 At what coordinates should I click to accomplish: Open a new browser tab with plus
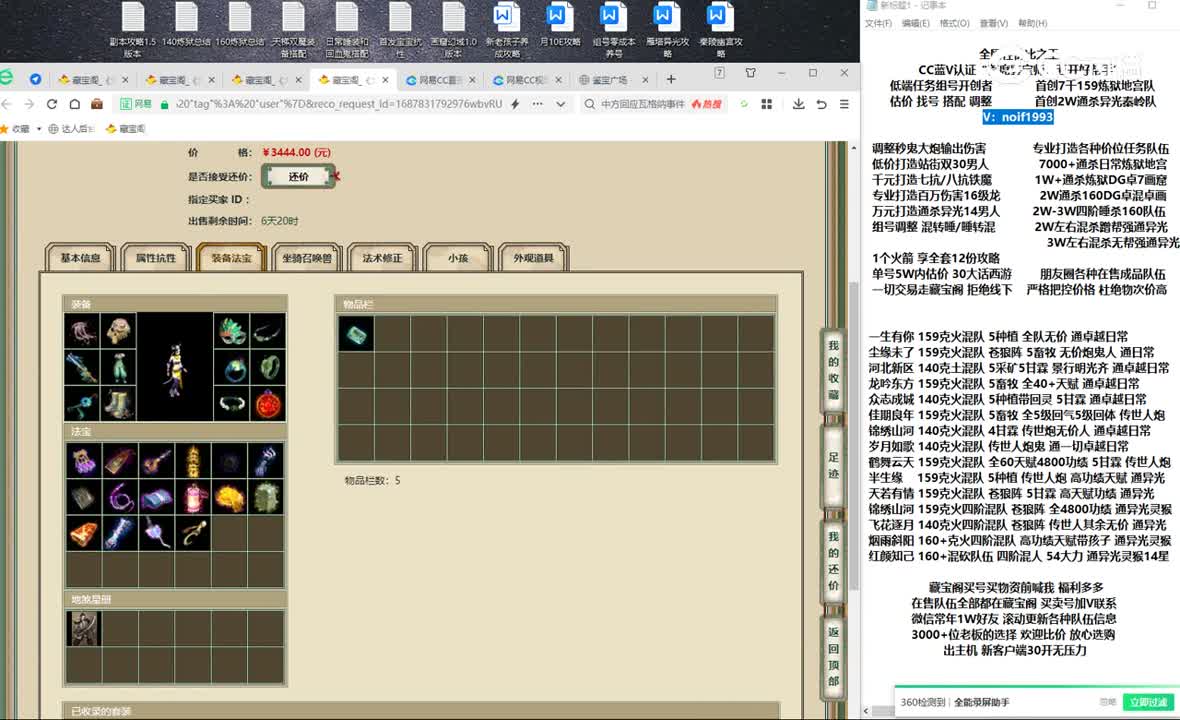pyautogui.click(x=671, y=79)
